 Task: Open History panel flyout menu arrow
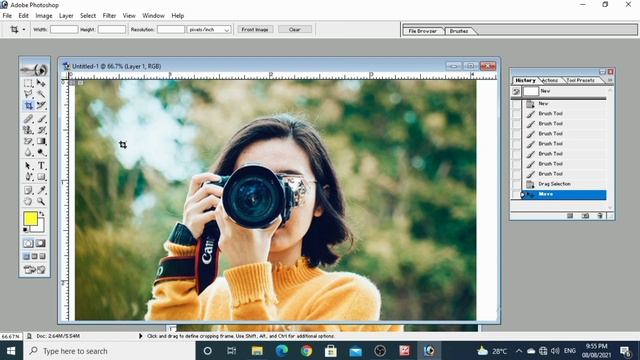pos(610,80)
